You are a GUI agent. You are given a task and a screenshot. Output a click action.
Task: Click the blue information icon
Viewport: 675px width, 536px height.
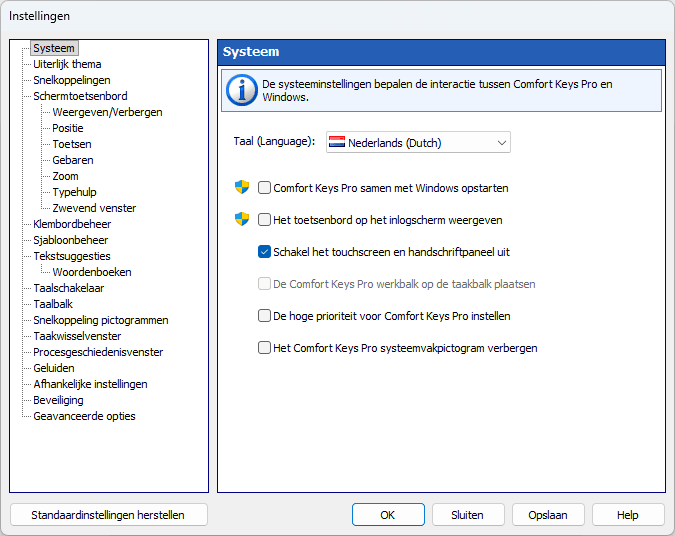(x=242, y=90)
